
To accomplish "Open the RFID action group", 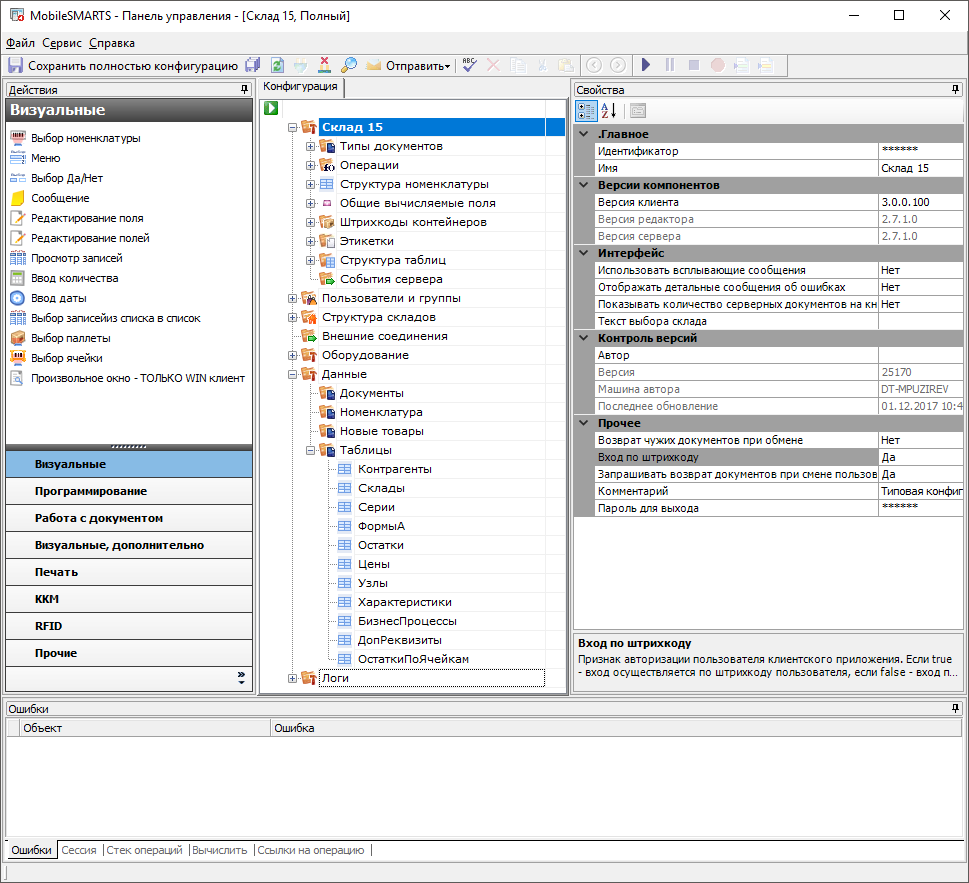I will click(x=129, y=626).
